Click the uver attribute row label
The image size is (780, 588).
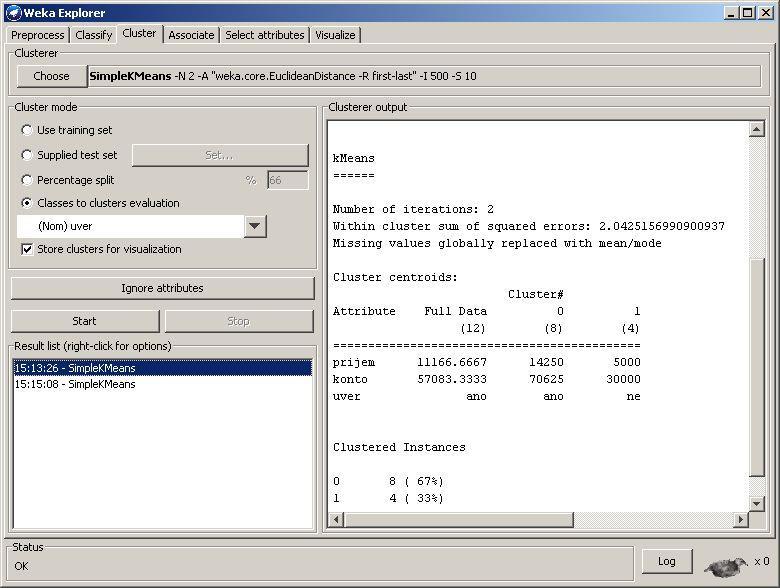click(x=347, y=396)
